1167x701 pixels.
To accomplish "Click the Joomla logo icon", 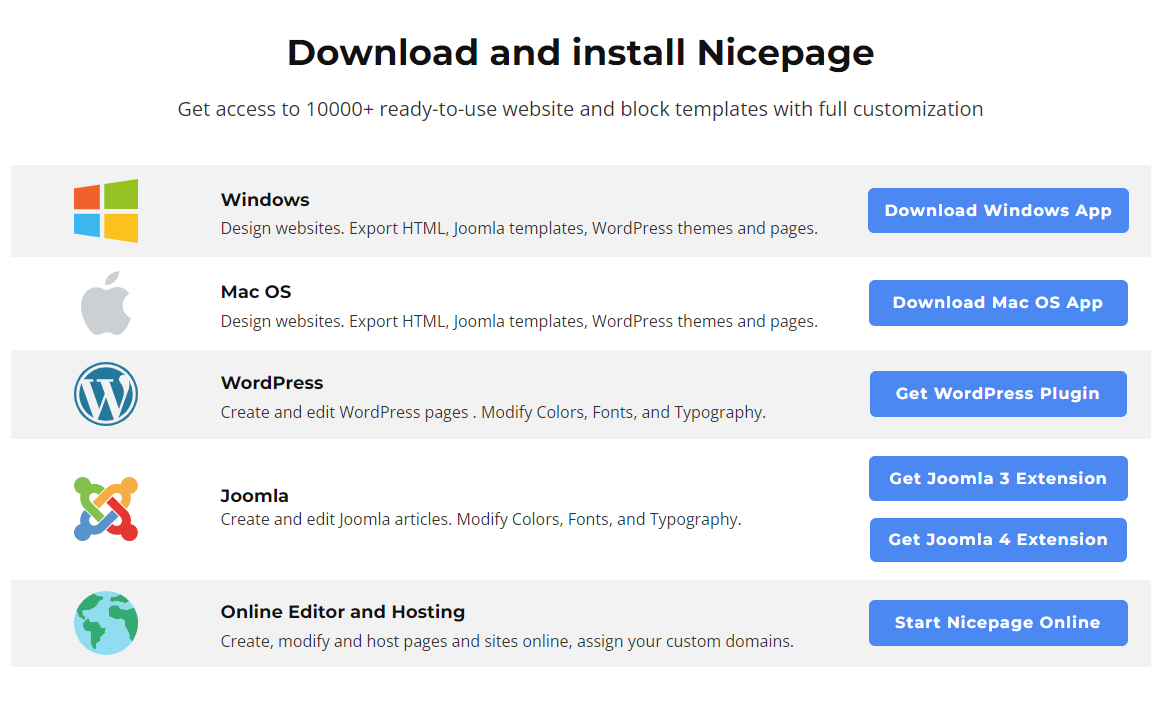I will click(106, 509).
